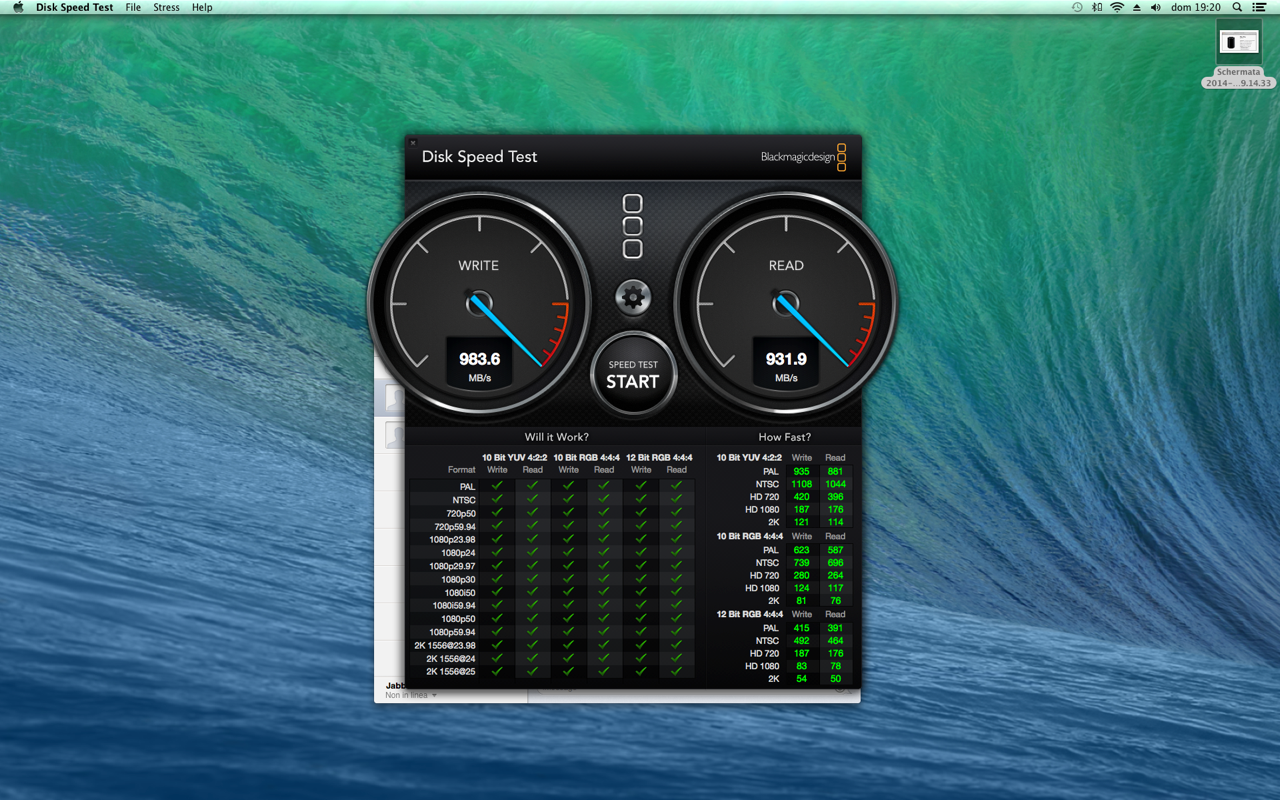Open the Time Machine menu bar icon
The image size is (1280, 800).
click(1077, 7)
